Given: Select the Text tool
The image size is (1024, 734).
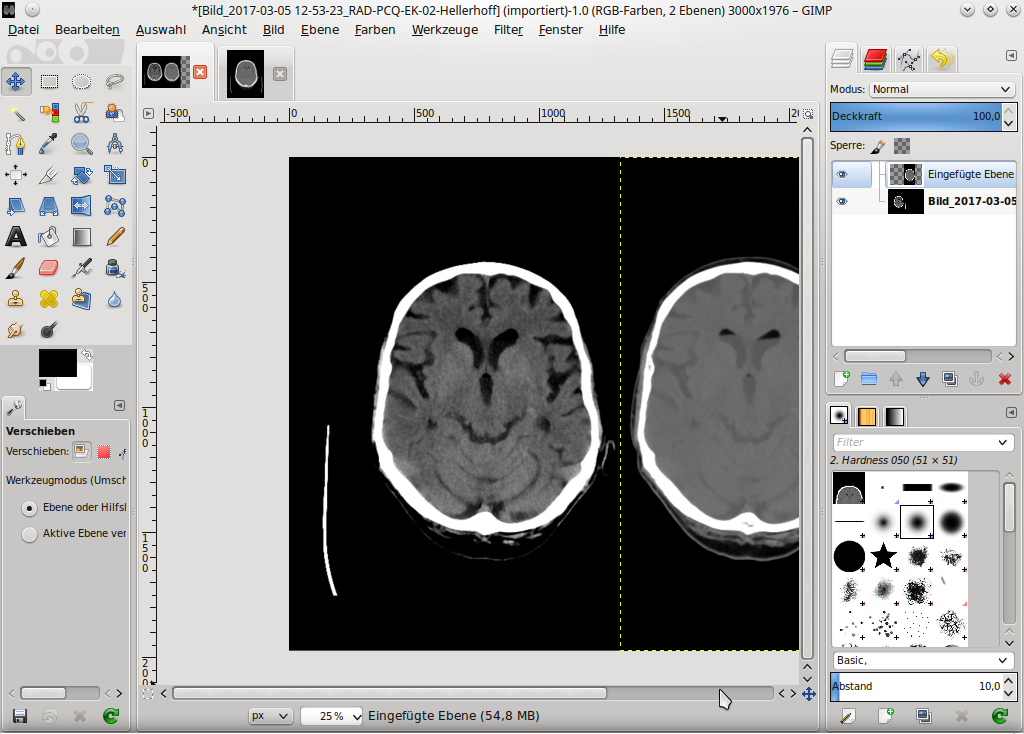Looking at the screenshot, I should pyautogui.click(x=16, y=237).
